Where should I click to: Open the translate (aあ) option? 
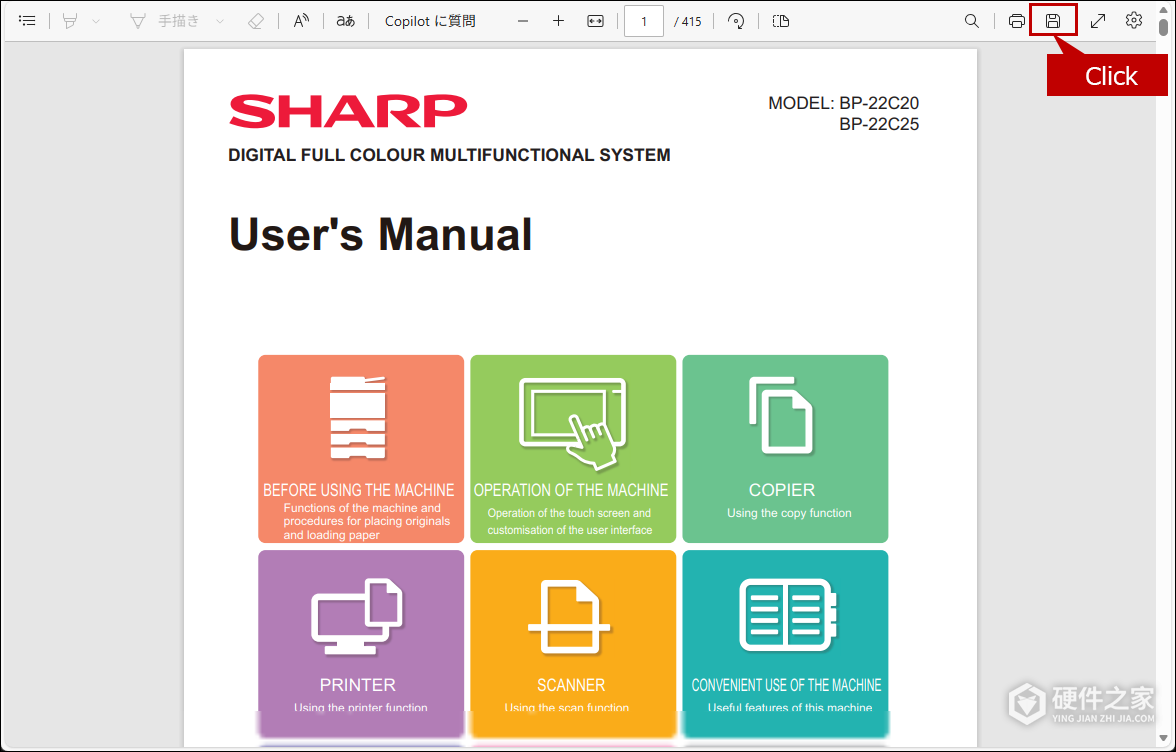pos(346,21)
